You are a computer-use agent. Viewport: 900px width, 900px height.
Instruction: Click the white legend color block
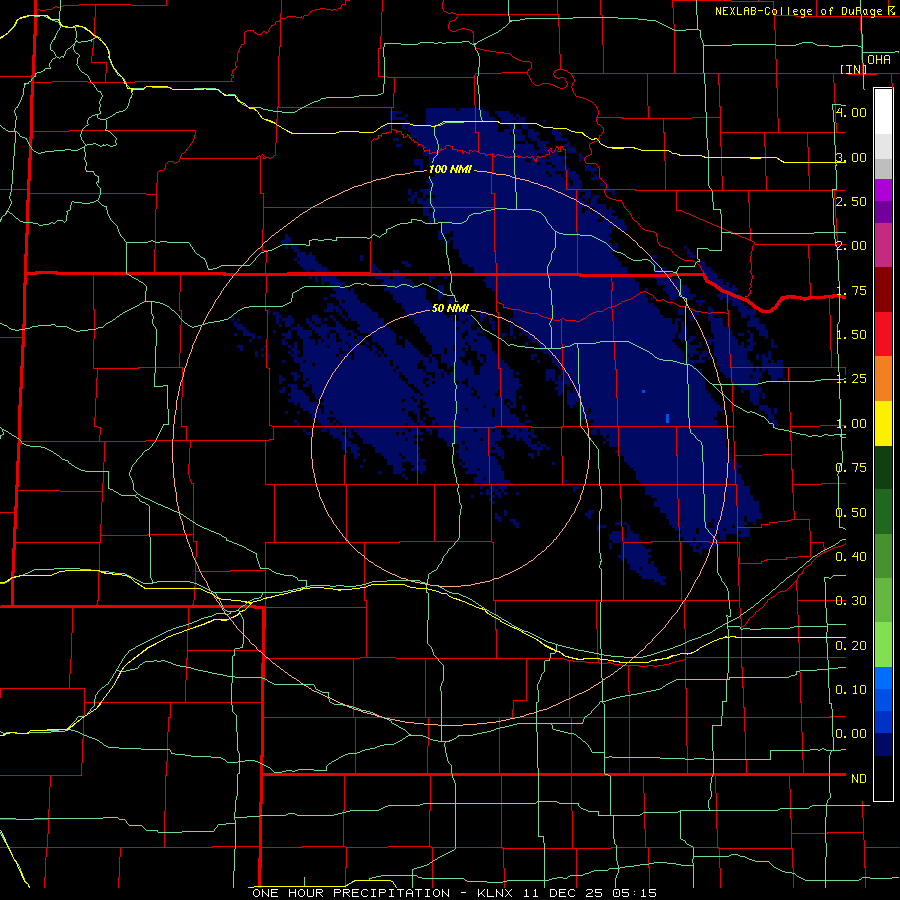click(x=883, y=112)
